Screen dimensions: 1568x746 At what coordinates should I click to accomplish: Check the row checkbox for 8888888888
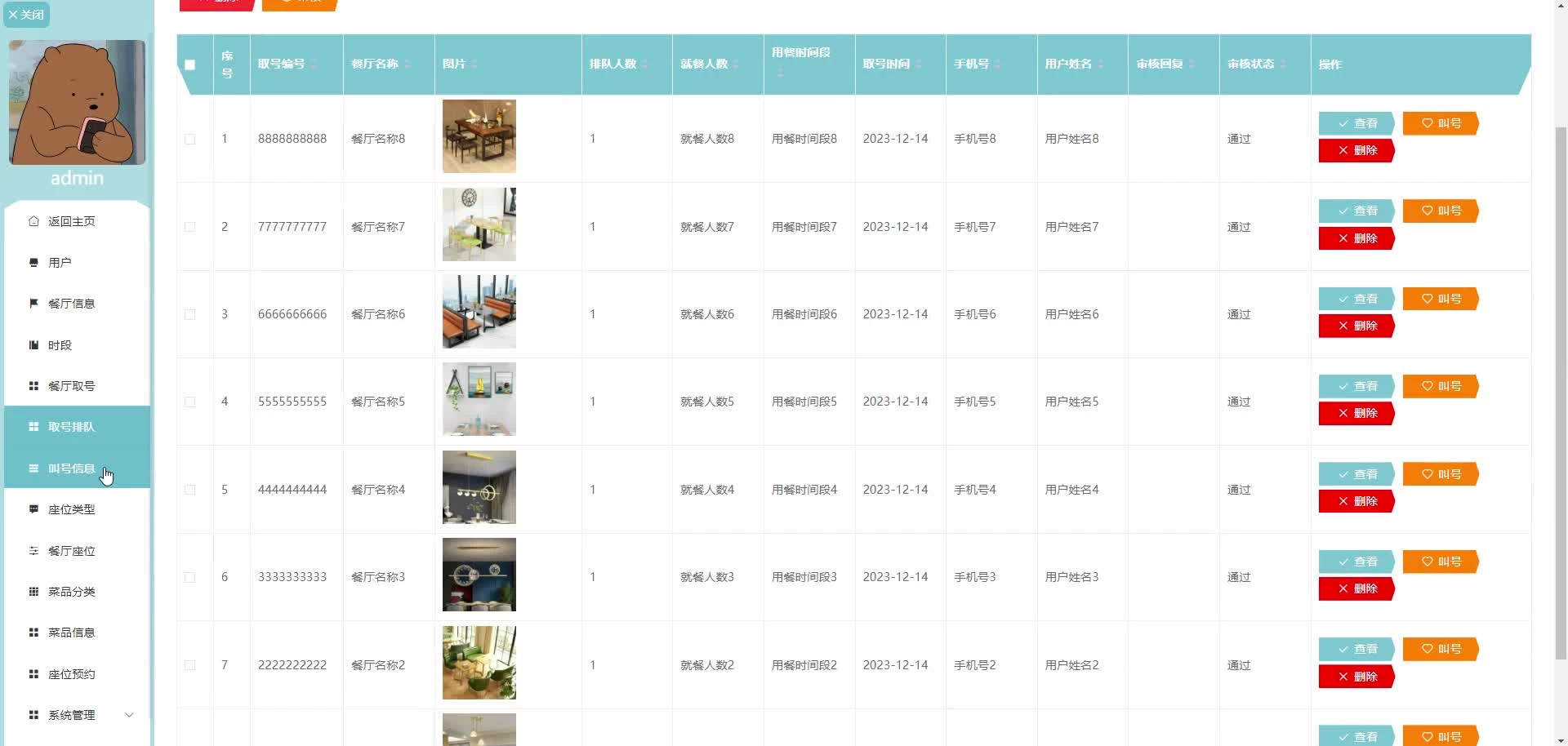[190, 140]
